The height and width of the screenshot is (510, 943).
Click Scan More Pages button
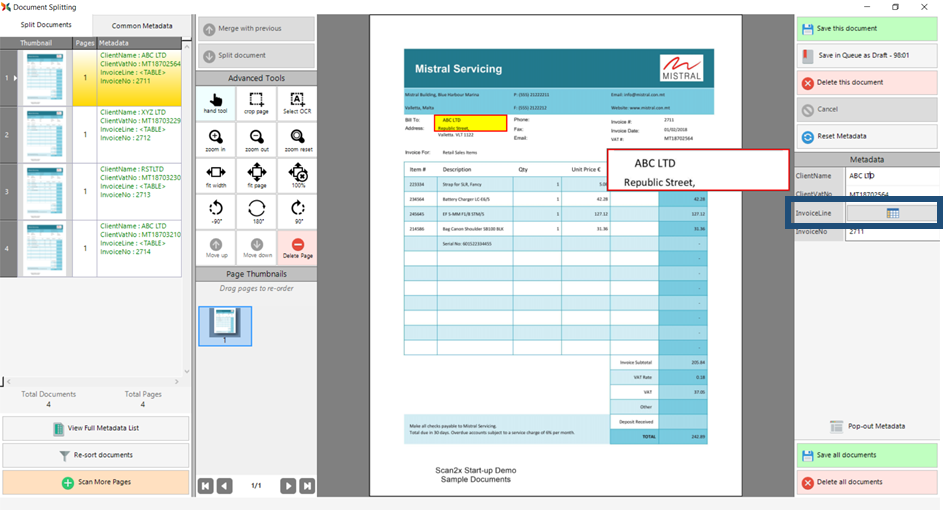(x=95, y=482)
